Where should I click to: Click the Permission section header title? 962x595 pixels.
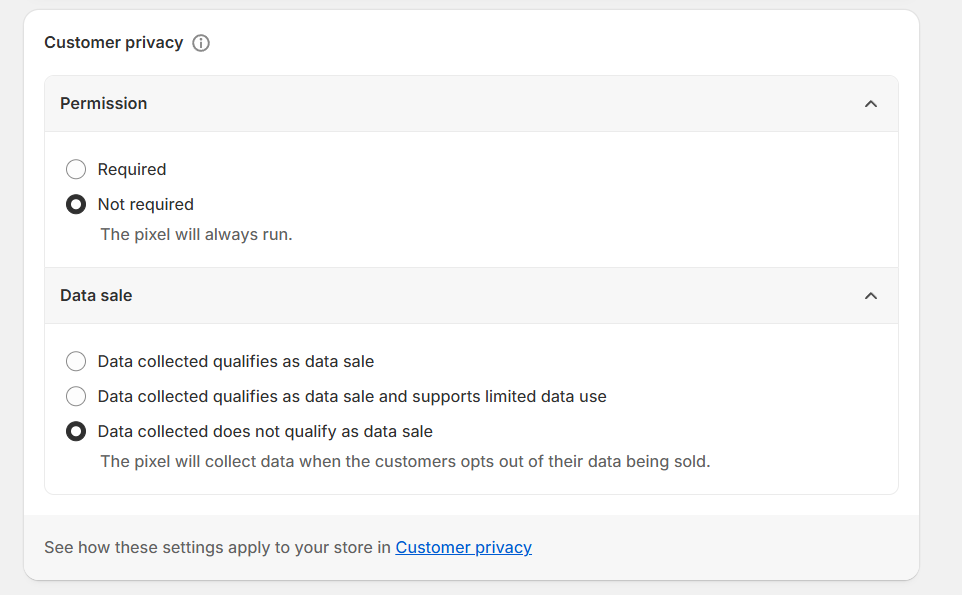click(104, 104)
